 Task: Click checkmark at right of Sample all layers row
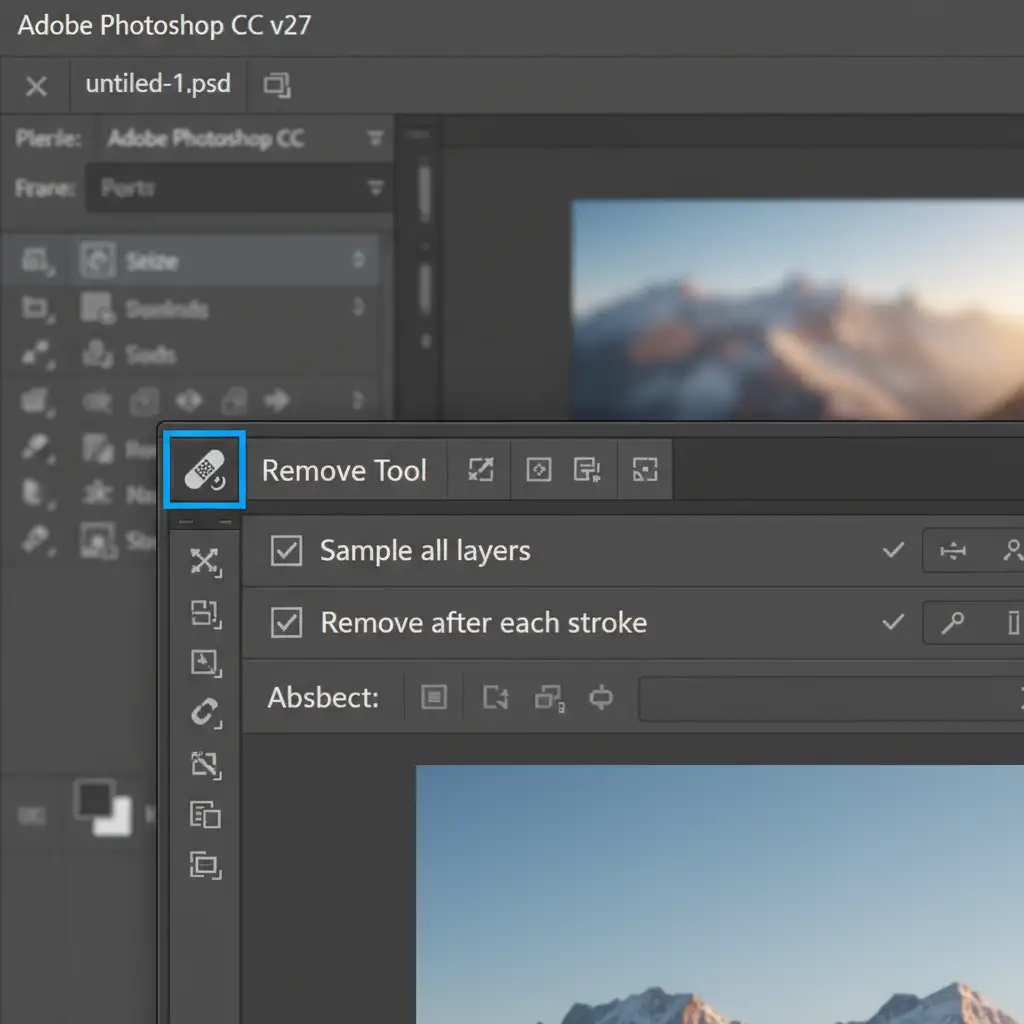click(893, 551)
